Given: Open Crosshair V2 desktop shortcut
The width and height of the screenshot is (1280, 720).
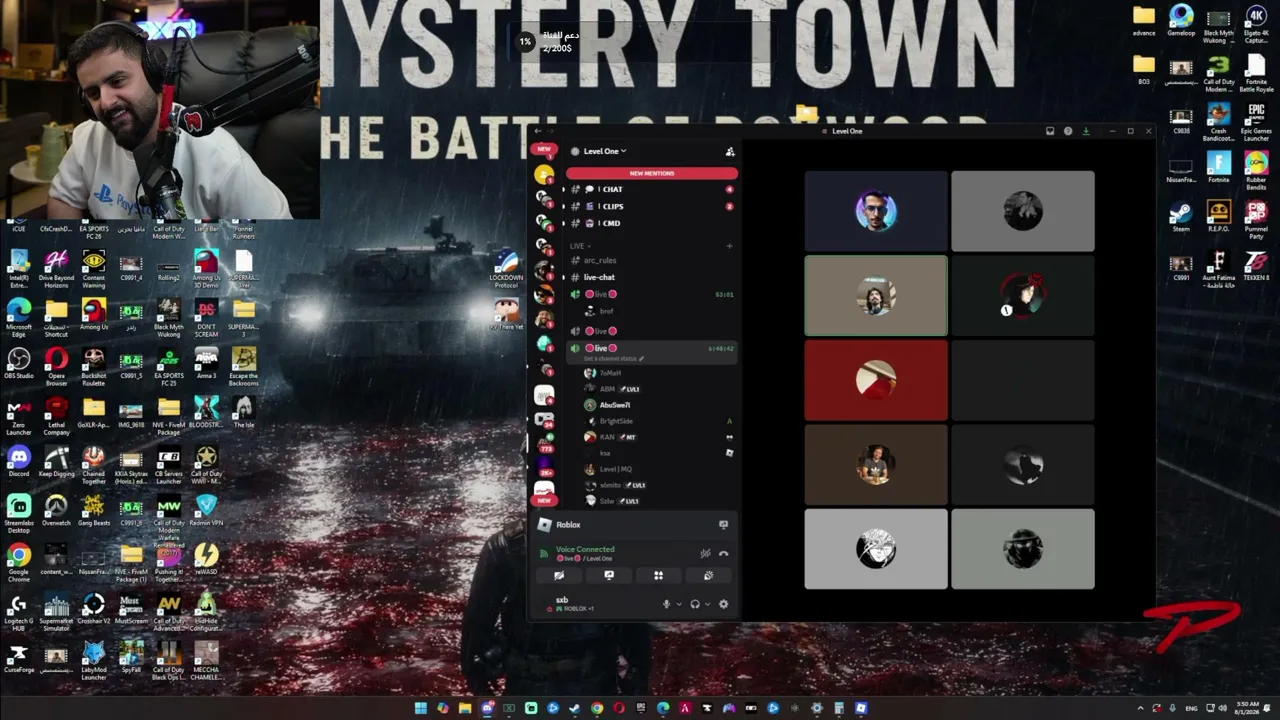Looking at the screenshot, I should tap(94, 609).
